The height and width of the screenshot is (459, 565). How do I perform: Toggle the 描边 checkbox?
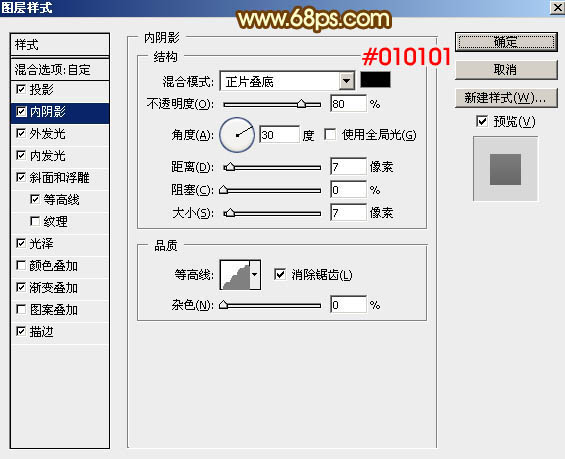[x=21, y=331]
